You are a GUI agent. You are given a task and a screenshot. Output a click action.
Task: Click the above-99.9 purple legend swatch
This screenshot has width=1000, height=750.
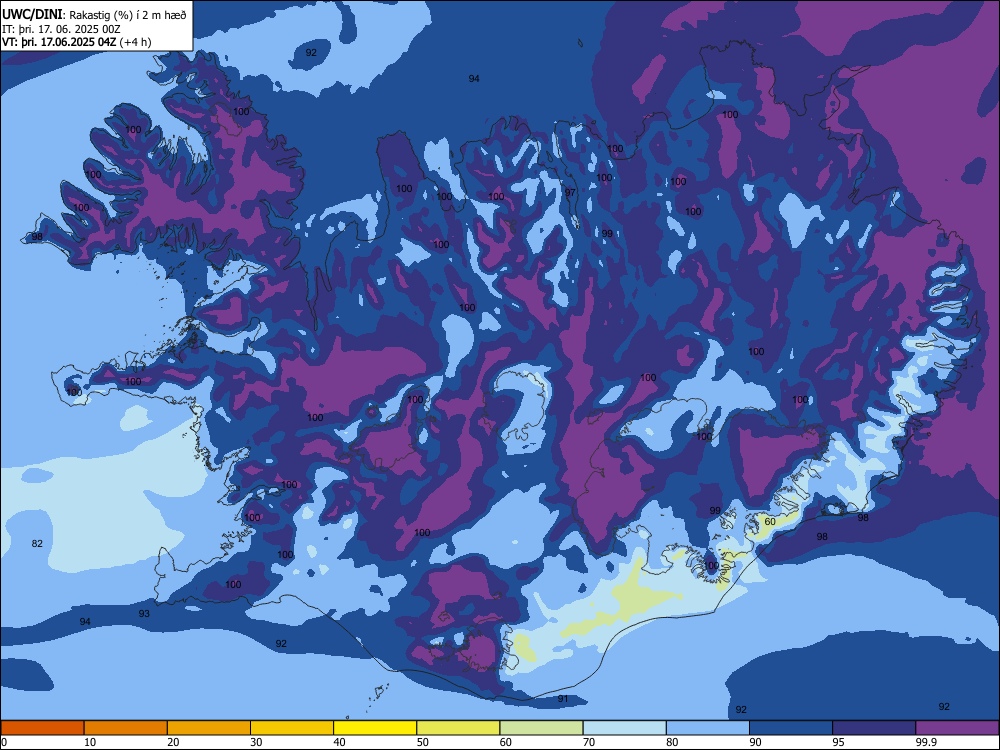point(957,728)
